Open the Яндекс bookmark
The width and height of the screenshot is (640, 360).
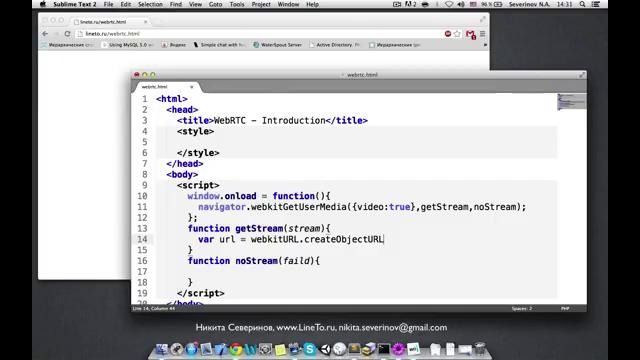click(174, 45)
